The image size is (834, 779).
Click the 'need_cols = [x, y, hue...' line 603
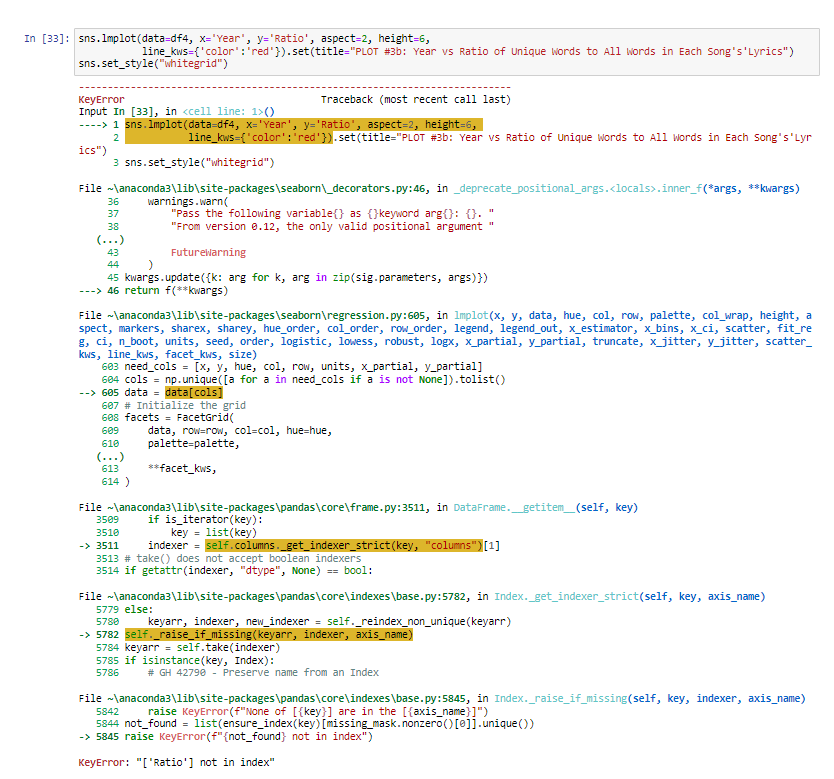pyautogui.click(x=303, y=367)
